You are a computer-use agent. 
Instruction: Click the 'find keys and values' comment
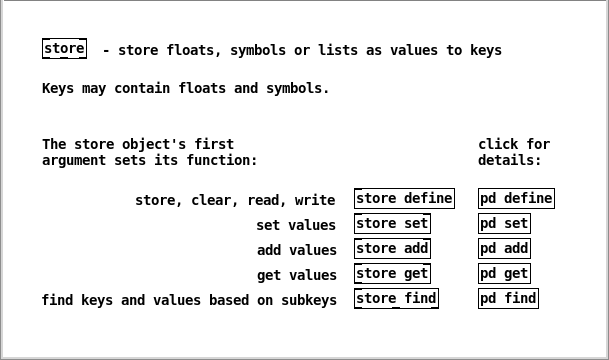pos(189,300)
